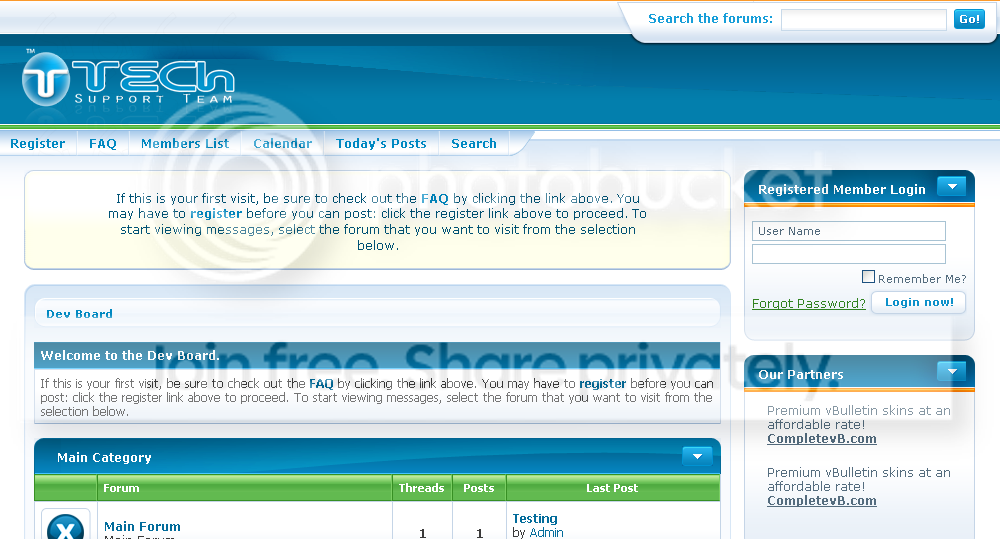The image size is (1000, 539).
Task: Click the Main Forum status icon
Action: pos(66,525)
